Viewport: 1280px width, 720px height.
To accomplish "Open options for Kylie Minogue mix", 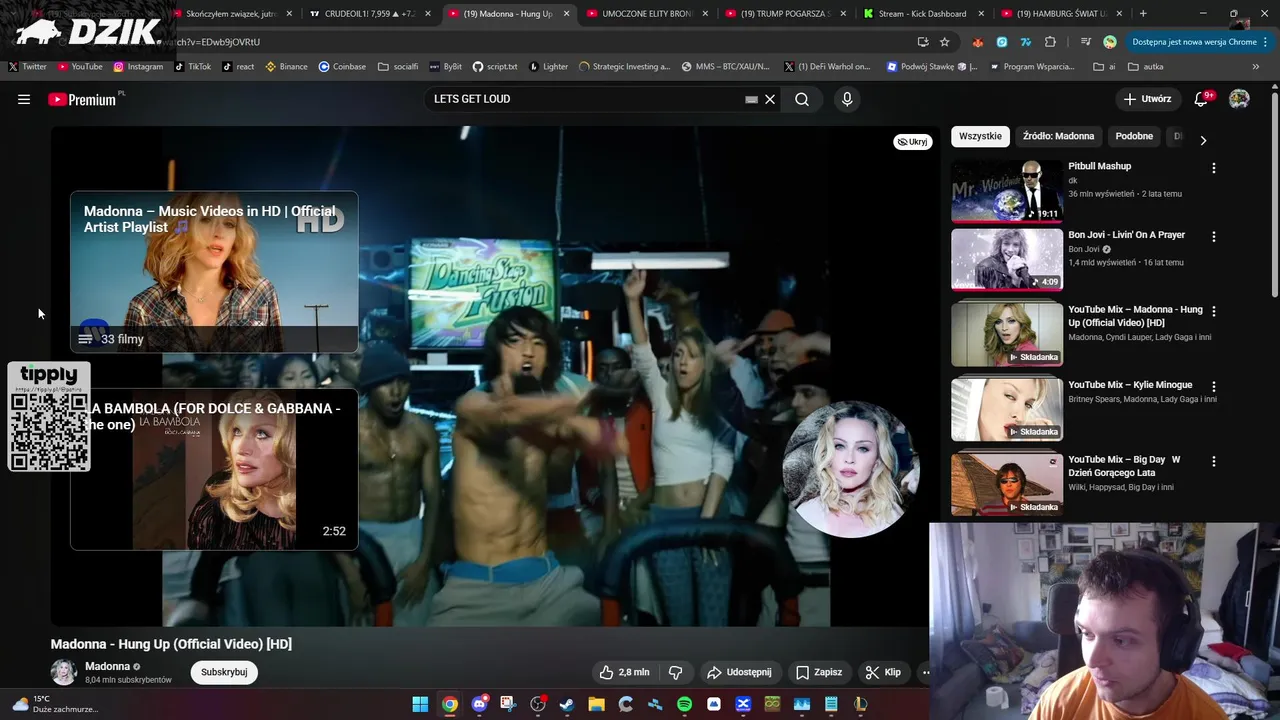I will (x=1214, y=386).
